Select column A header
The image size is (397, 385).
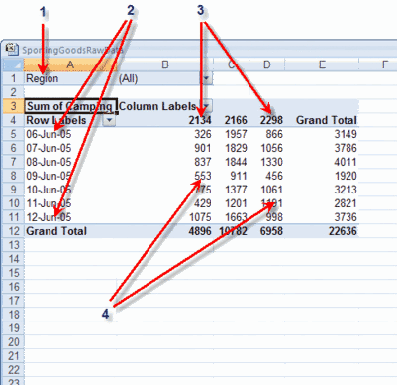click(70, 65)
